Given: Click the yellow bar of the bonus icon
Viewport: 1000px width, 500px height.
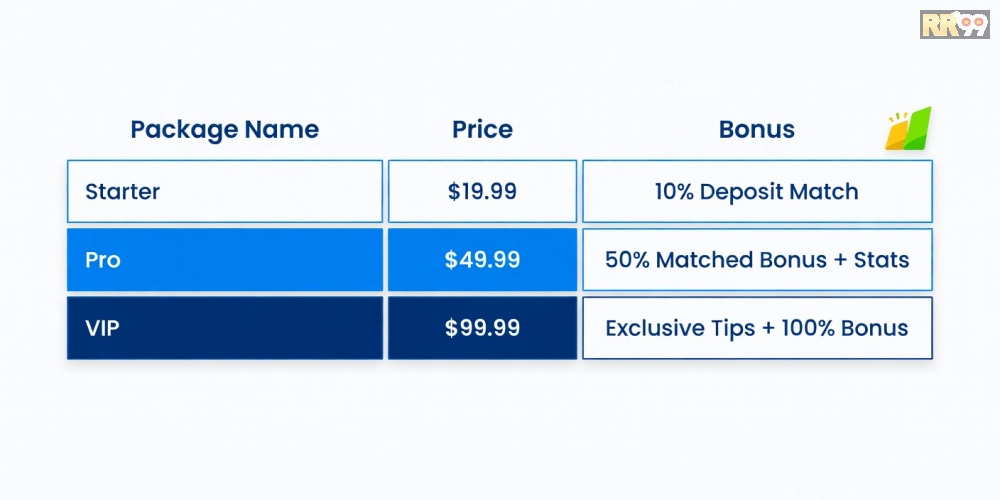Looking at the screenshot, I should (x=898, y=135).
